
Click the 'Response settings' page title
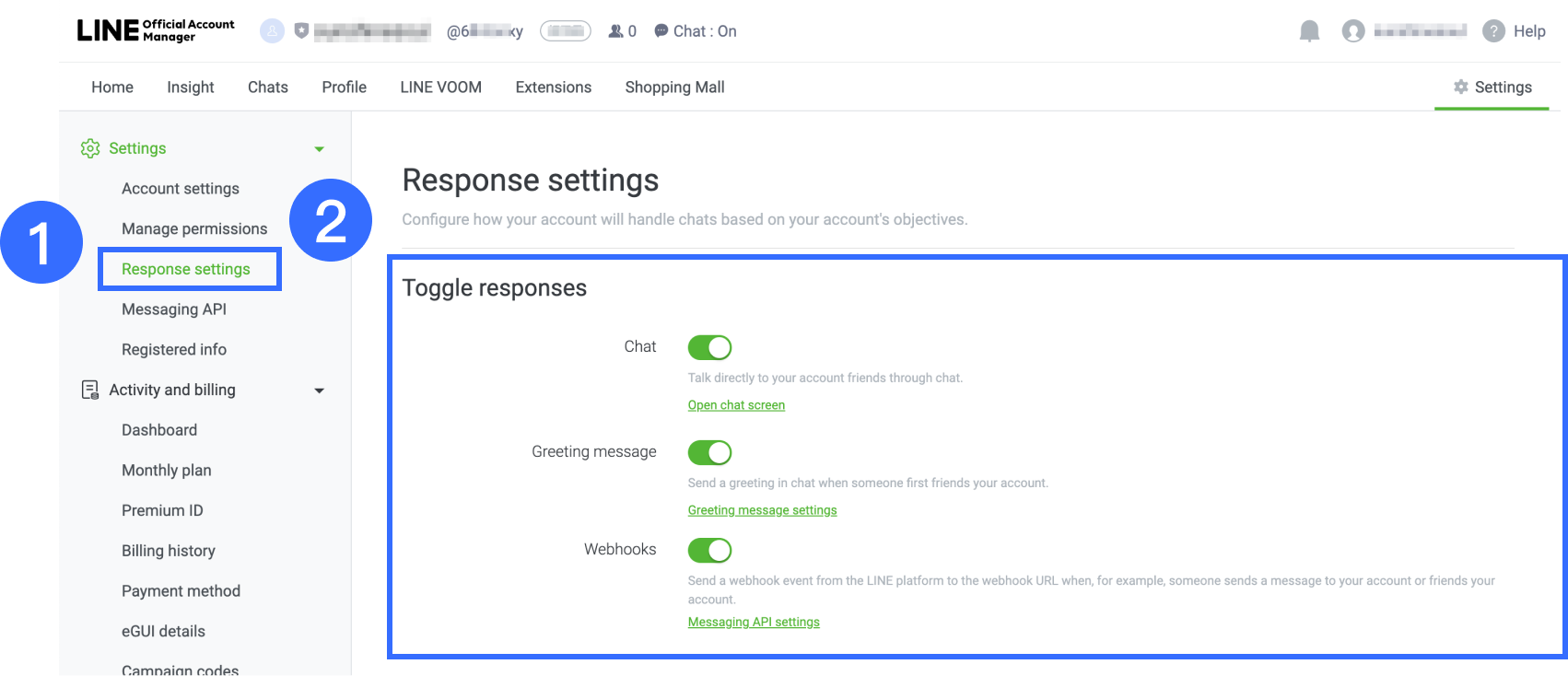531,181
